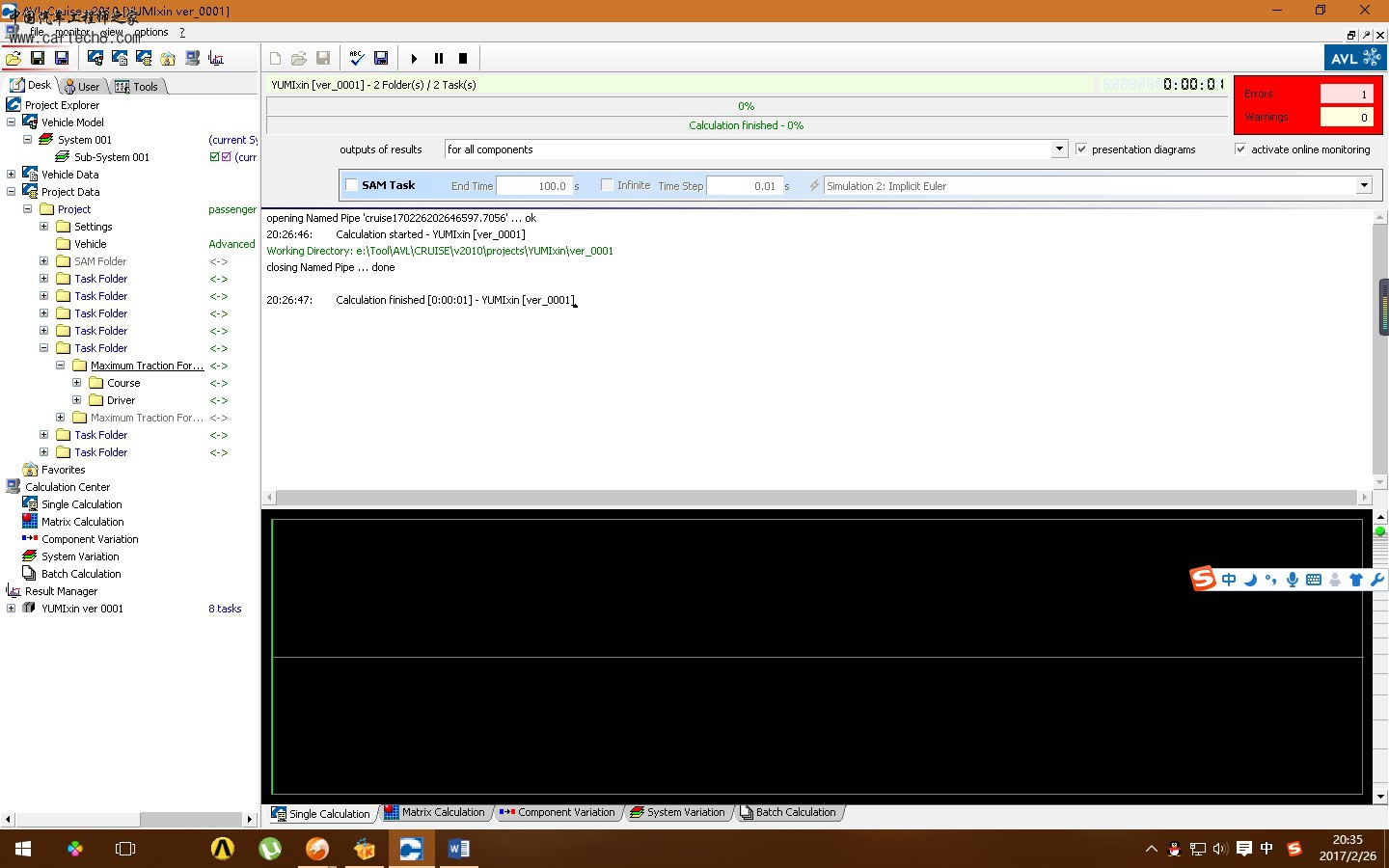Open the monitor menu
The height and width of the screenshot is (868, 1389).
(72, 32)
